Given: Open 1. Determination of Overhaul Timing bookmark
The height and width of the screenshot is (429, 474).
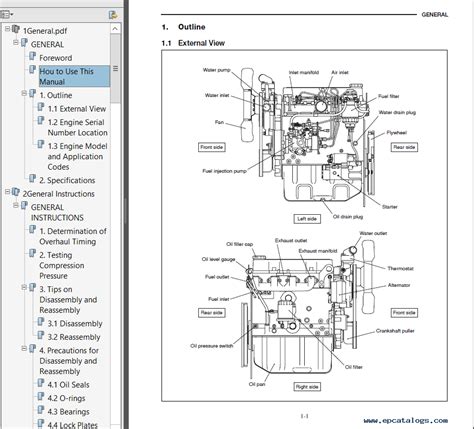Looking at the screenshot, I should [x=73, y=236].
